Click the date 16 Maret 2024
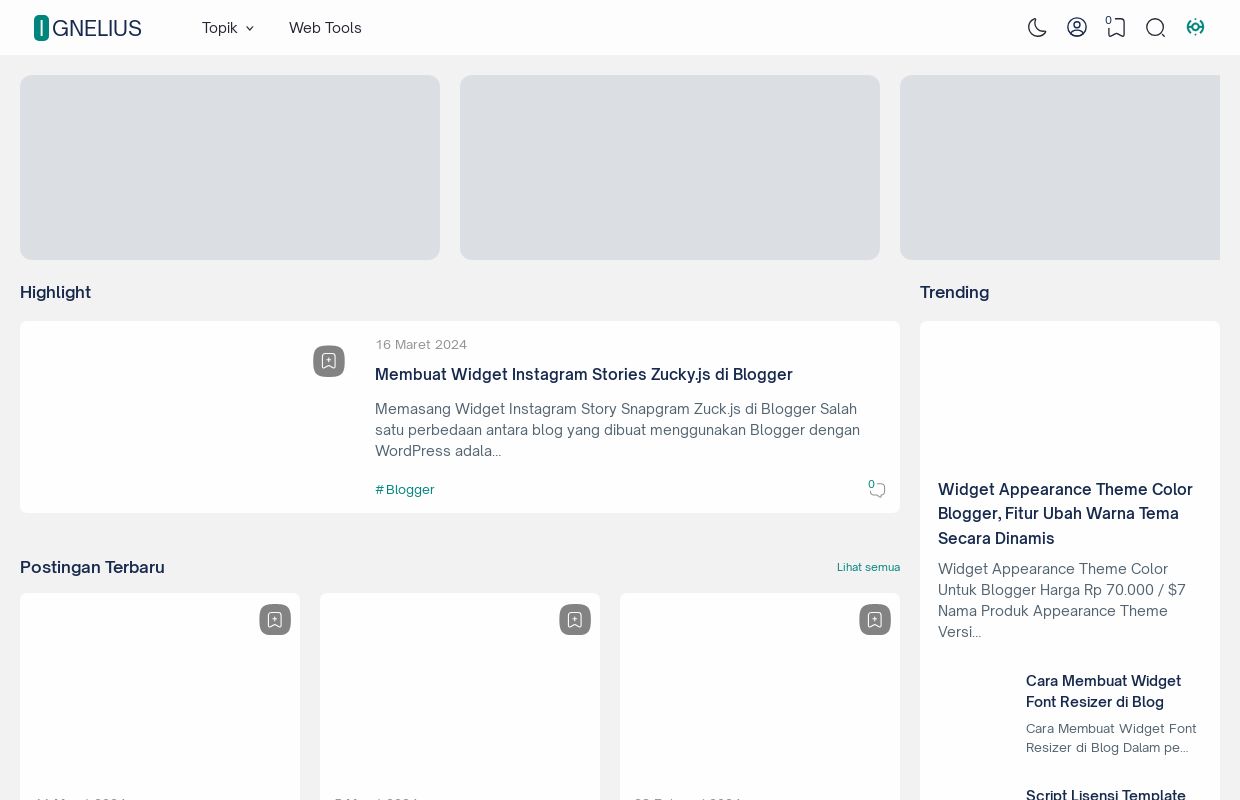Image resolution: width=1240 pixels, height=800 pixels. click(x=421, y=345)
